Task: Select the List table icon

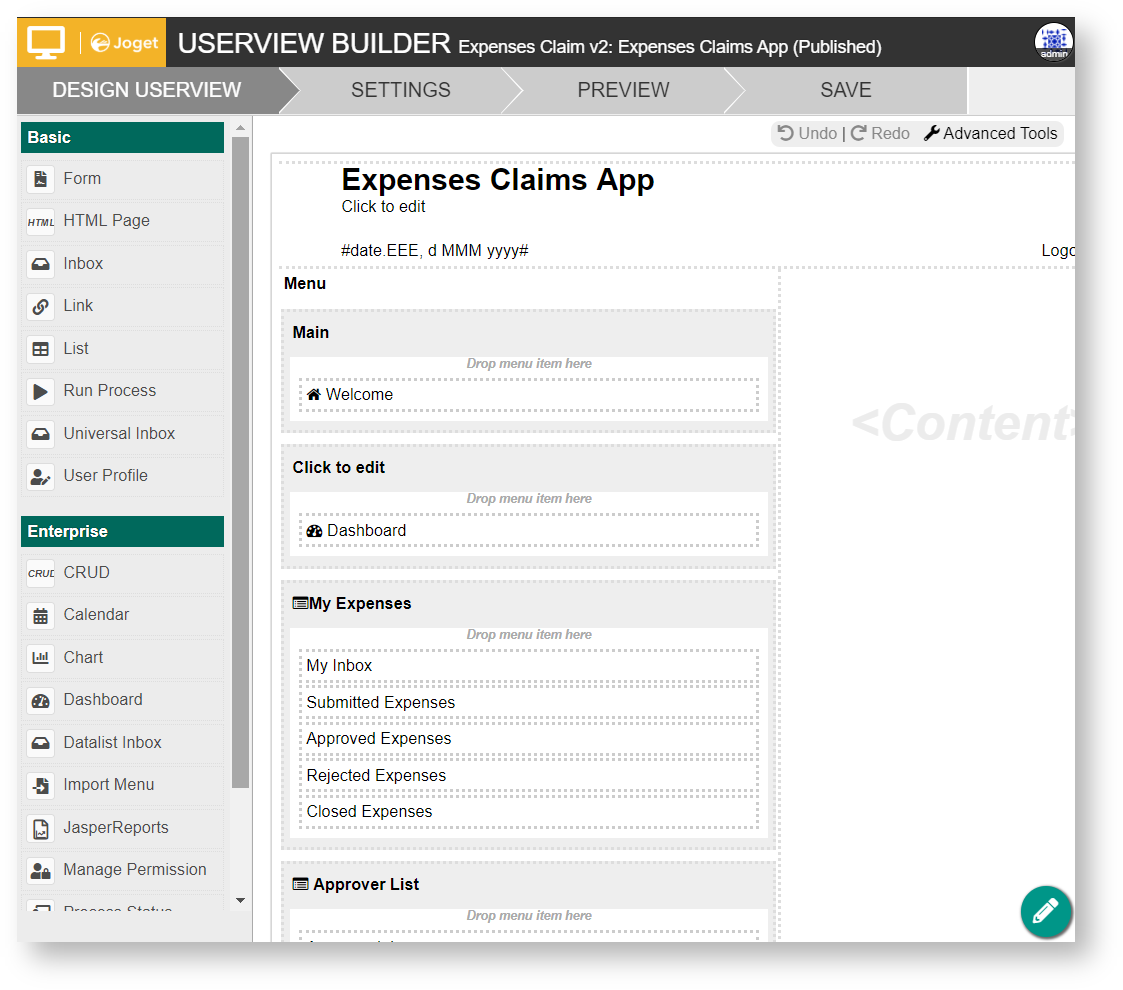Action: [x=41, y=349]
